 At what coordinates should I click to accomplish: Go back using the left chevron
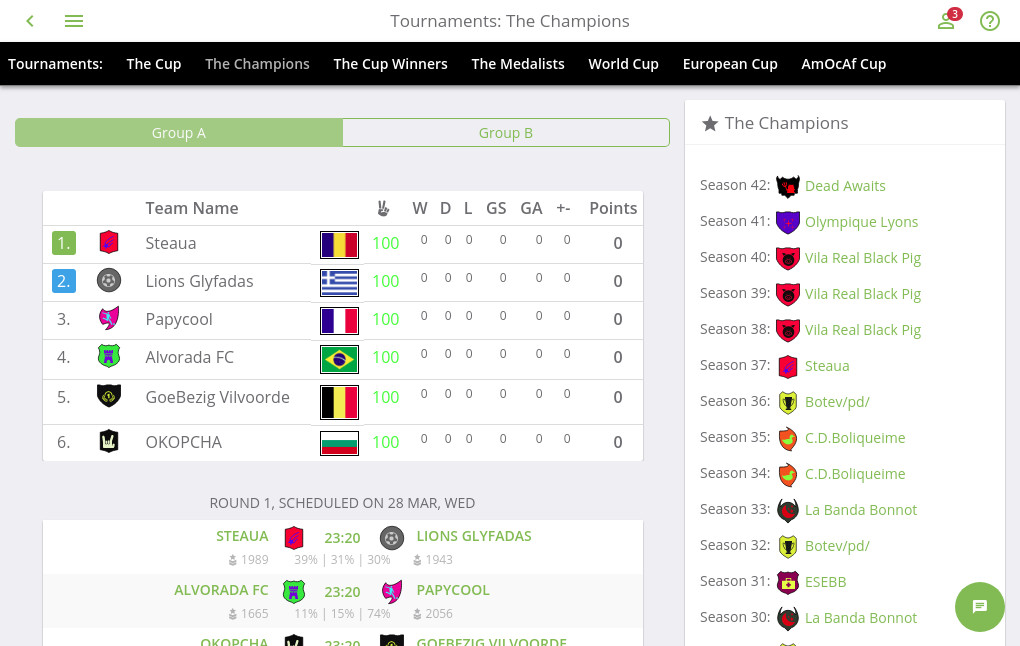30,21
